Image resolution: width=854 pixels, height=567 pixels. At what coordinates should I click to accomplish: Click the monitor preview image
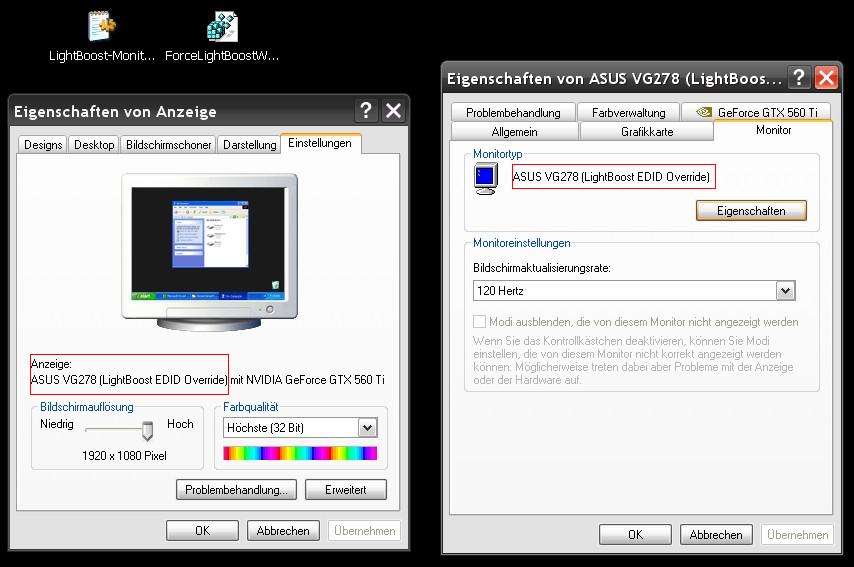(x=209, y=250)
